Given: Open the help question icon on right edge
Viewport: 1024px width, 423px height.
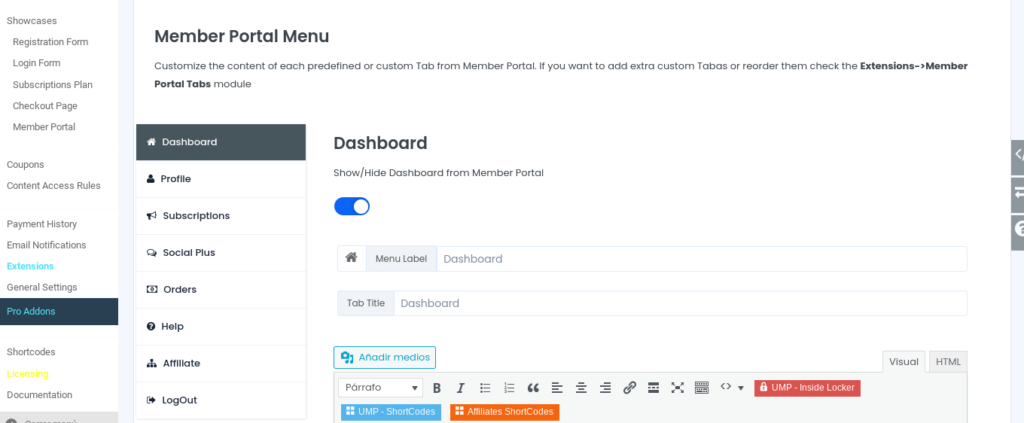Looking at the screenshot, I should point(1017,230).
